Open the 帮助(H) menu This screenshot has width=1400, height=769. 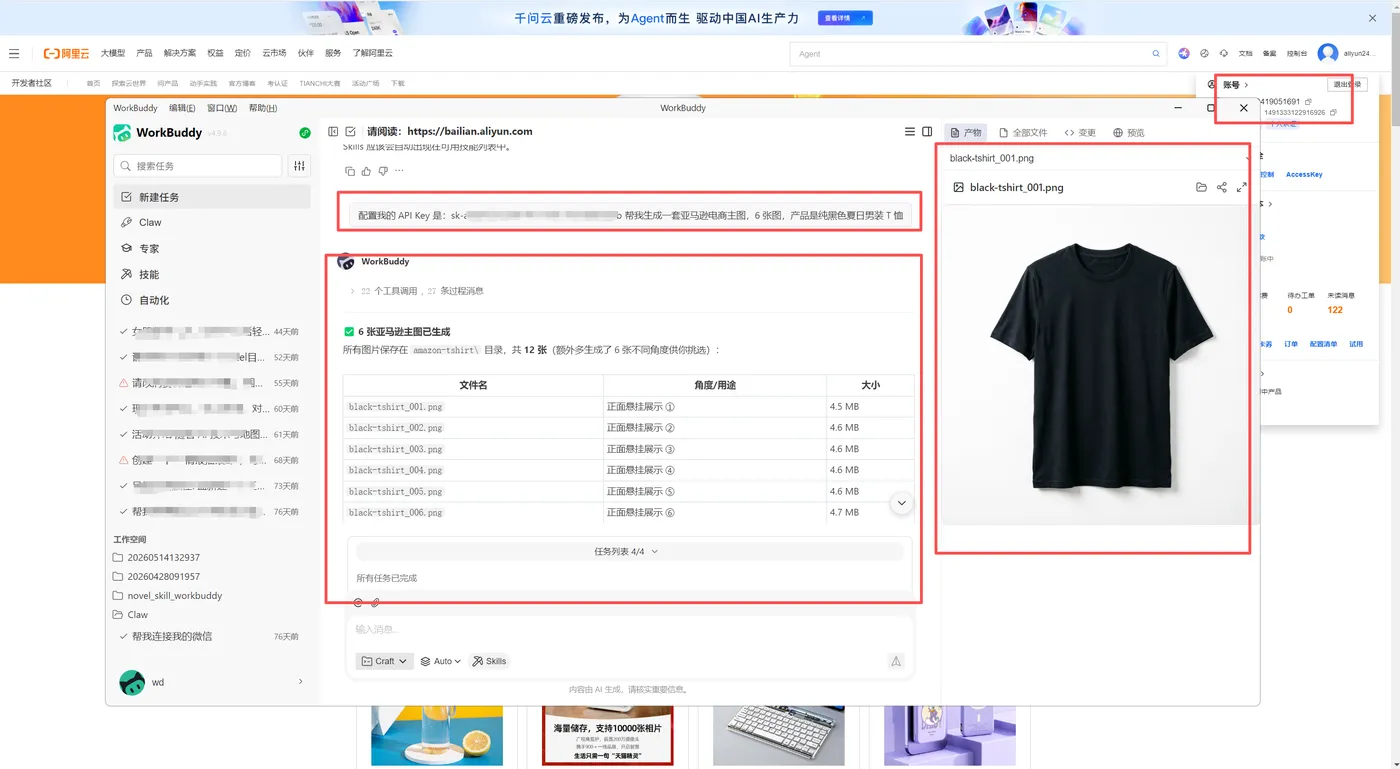click(x=263, y=108)
